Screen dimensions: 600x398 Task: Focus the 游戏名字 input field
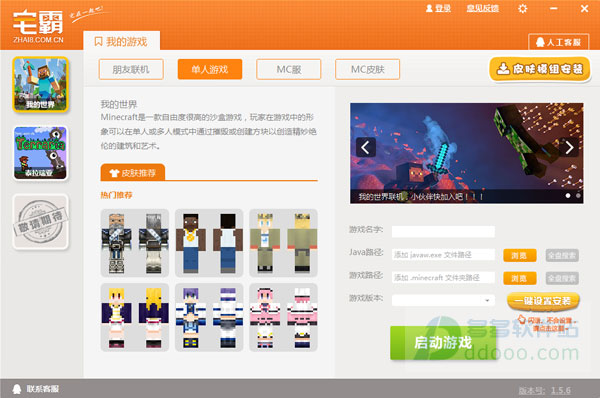tap(443, 232)
